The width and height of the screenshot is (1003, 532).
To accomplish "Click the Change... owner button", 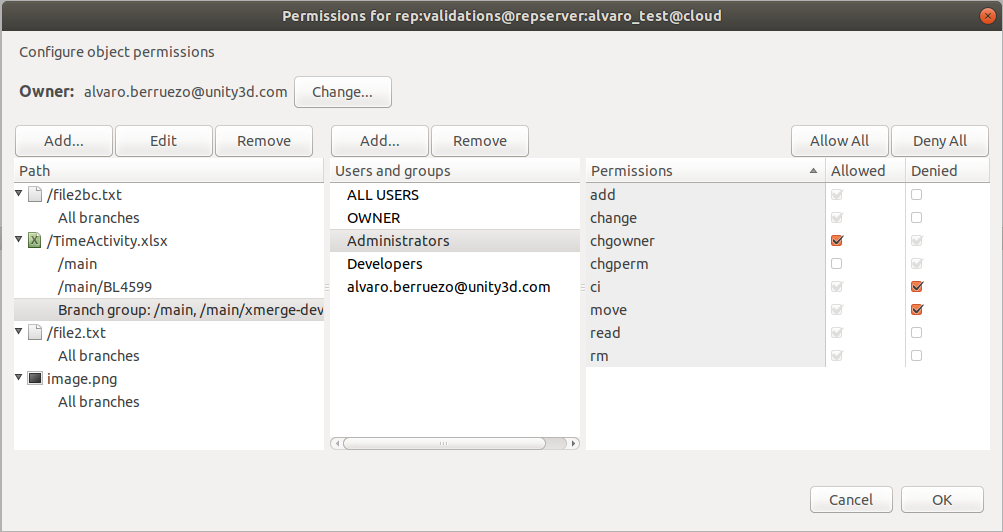I will tap(343, 92).
